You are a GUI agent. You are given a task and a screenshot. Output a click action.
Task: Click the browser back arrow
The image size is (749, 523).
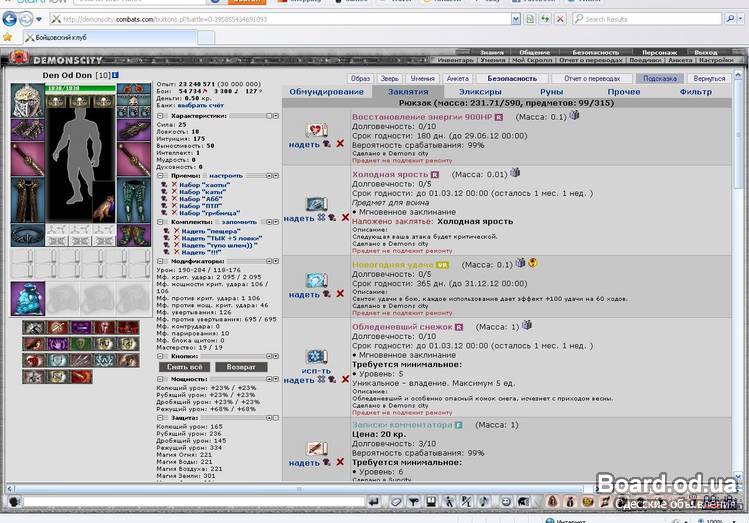click(10, 19)
